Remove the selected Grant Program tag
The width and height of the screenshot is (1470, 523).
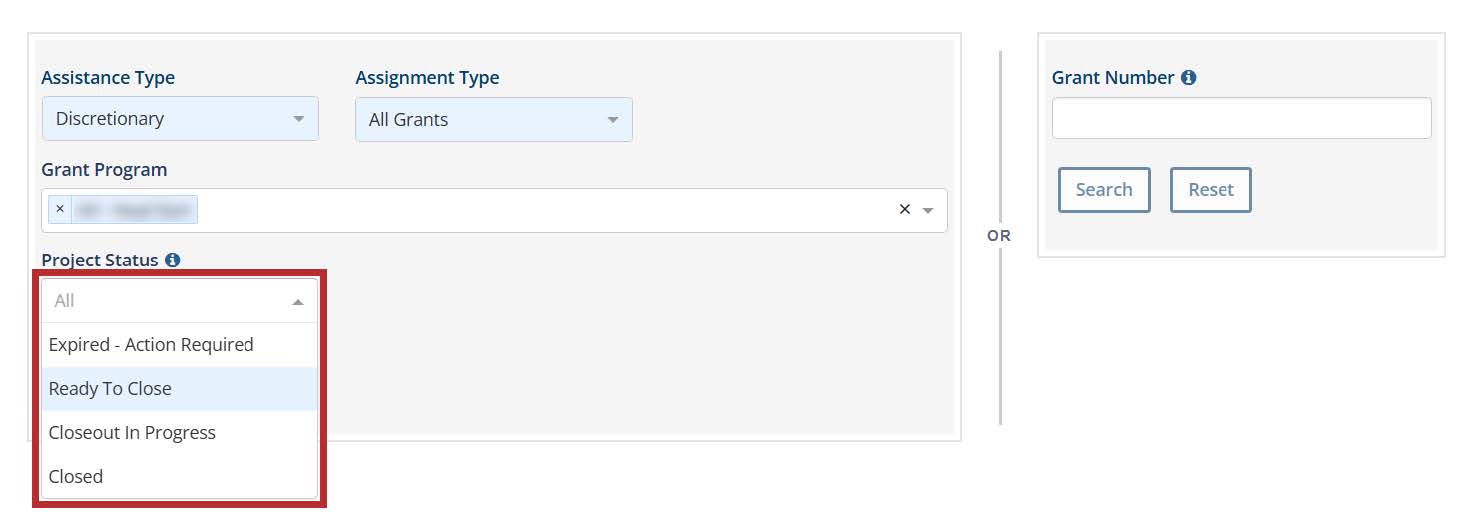click(60, 209)
